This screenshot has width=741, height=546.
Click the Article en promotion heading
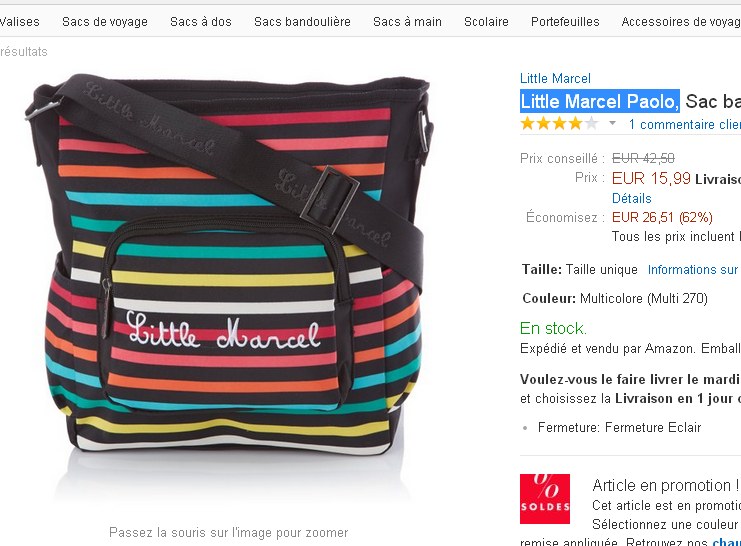point(665,485)
